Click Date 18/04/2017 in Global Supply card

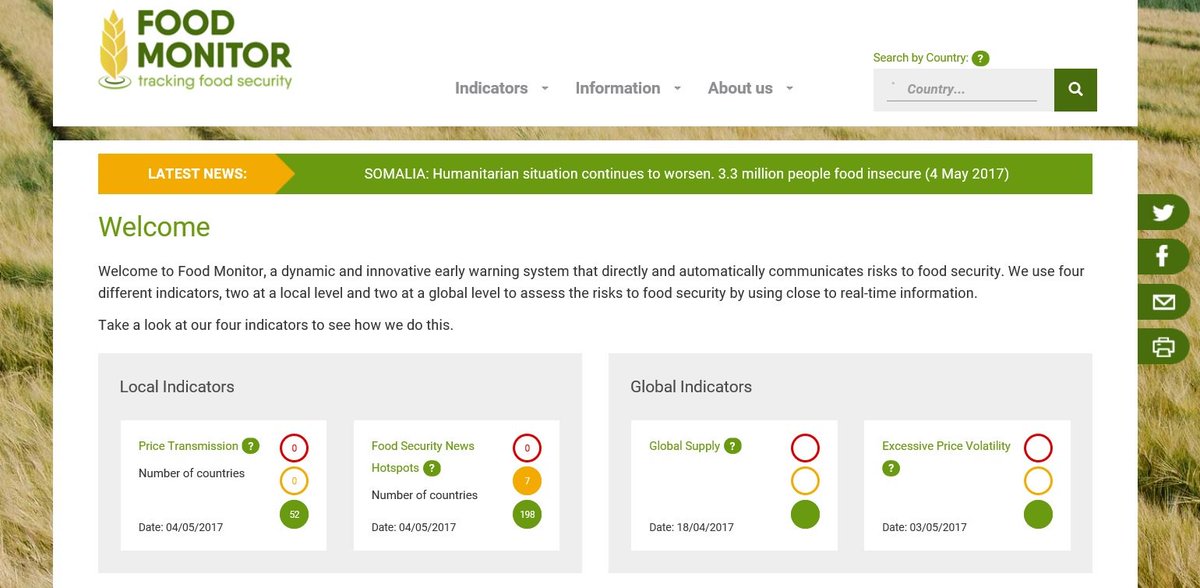(x=692, y=527)
